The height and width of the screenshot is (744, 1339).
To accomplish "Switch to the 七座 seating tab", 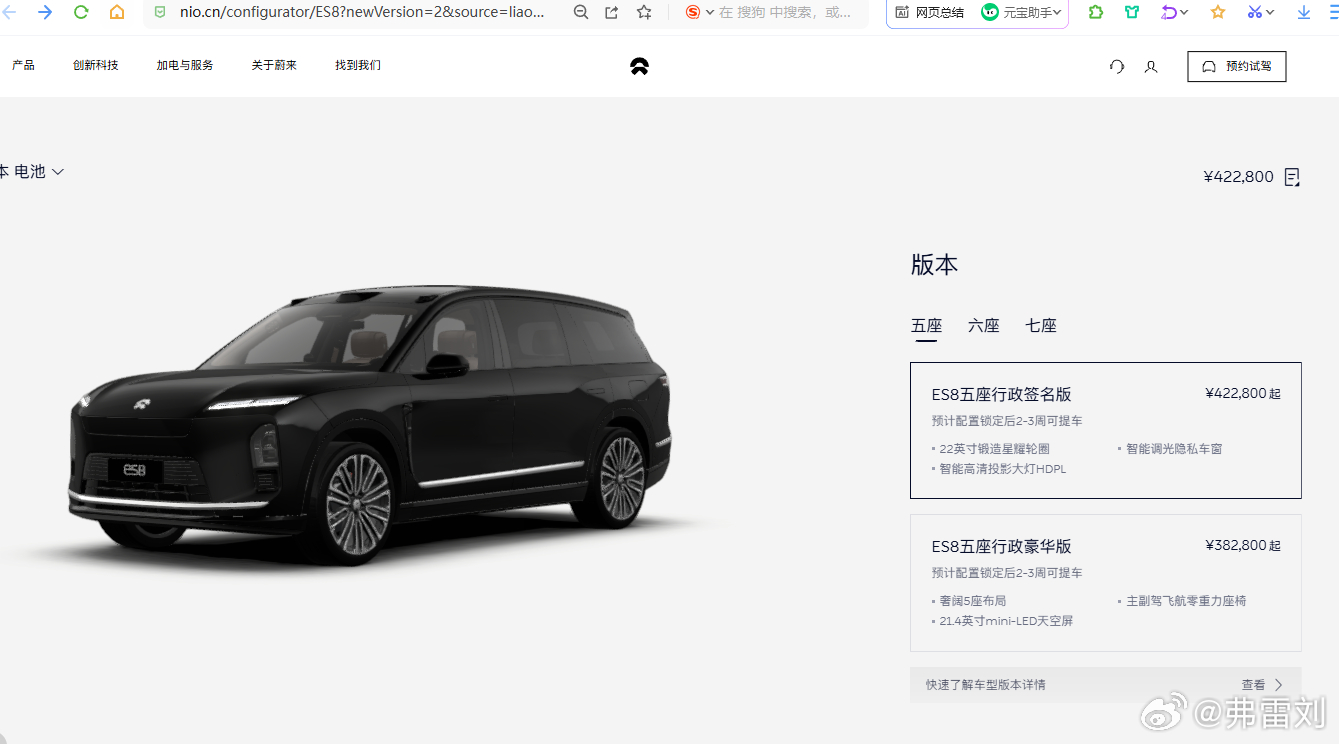I will pyautogui.click(x=1041, y=326).
